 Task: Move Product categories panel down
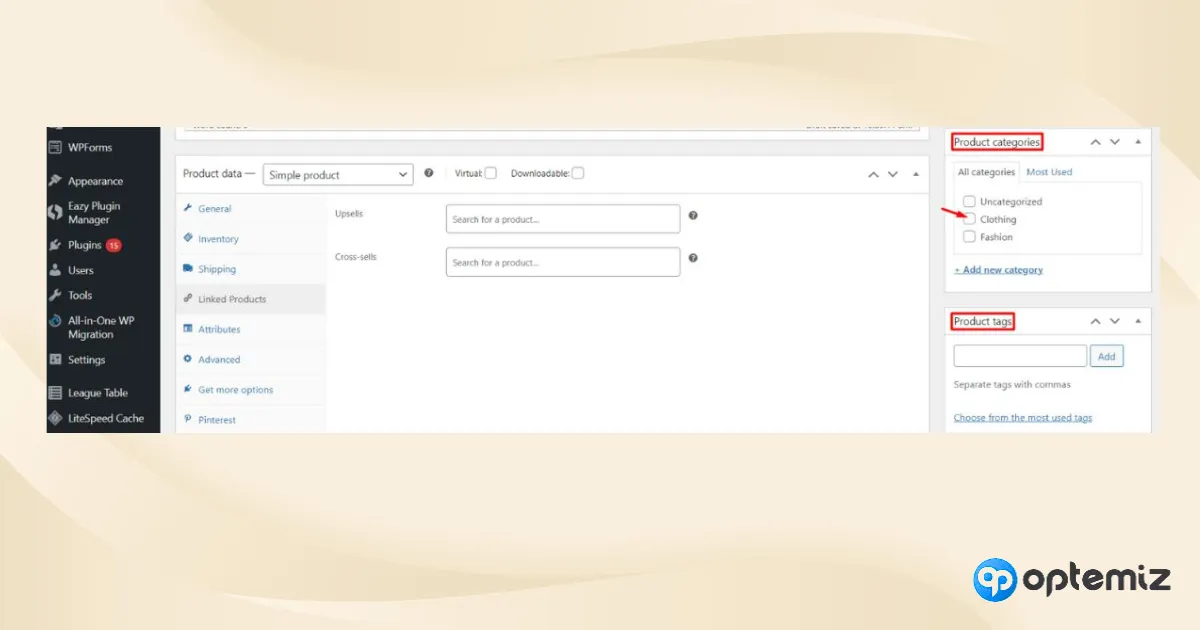pyautogui.click(x=1115, y=142)
